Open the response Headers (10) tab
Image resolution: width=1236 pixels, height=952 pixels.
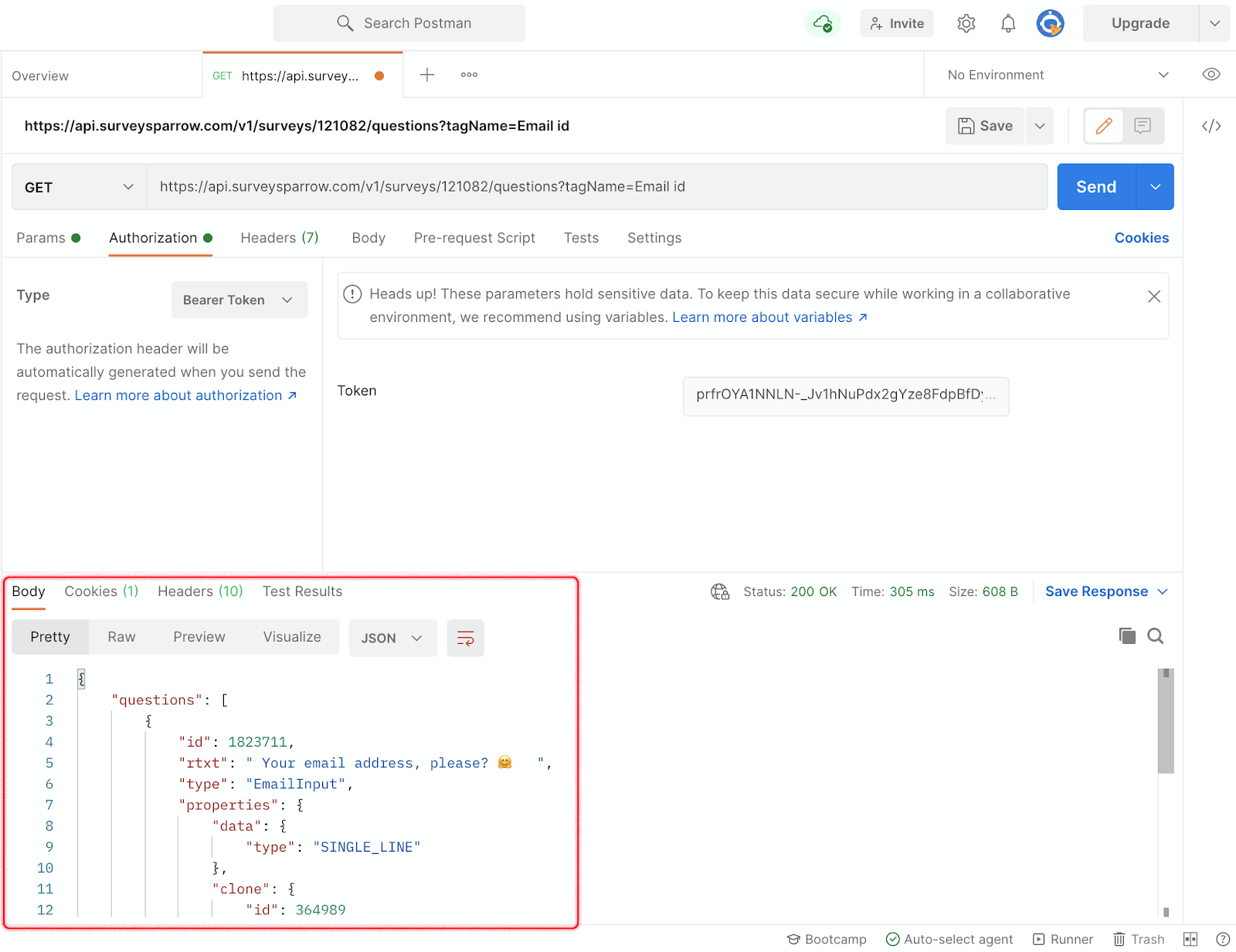tap(200, 591)
